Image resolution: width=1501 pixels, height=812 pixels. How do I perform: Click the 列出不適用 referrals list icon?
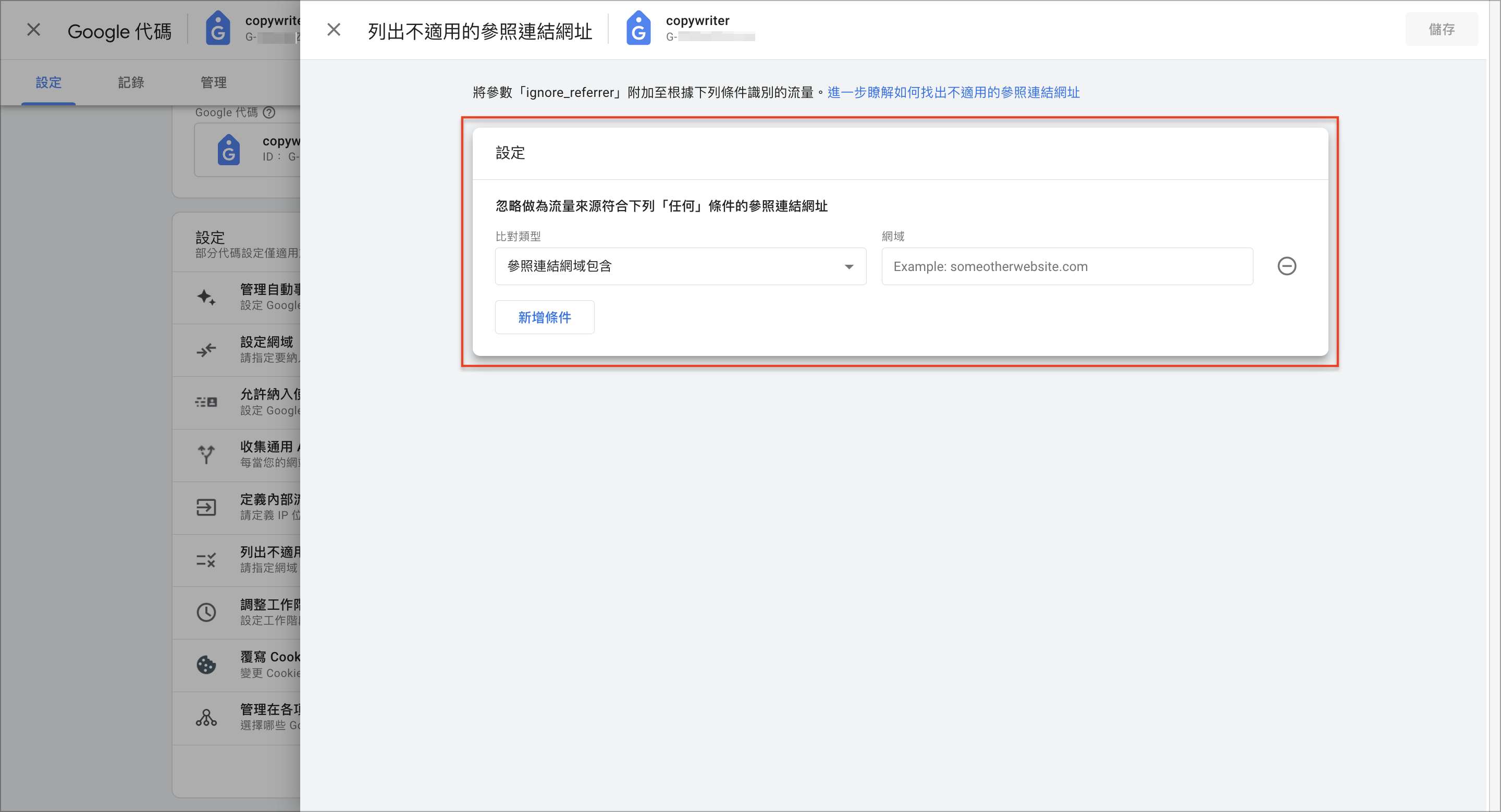206,560
